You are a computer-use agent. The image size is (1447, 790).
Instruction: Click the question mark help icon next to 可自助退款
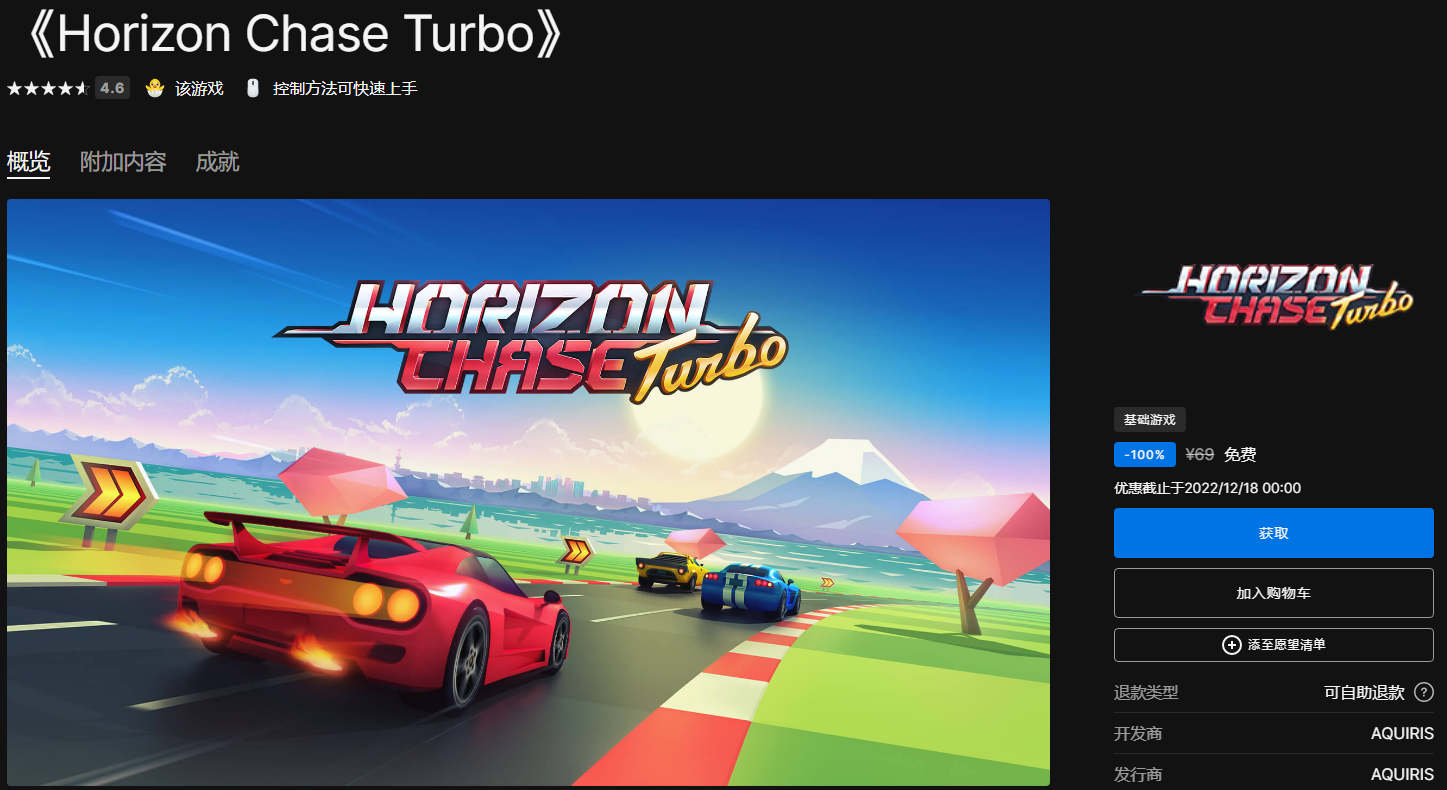click(1424, 692)
